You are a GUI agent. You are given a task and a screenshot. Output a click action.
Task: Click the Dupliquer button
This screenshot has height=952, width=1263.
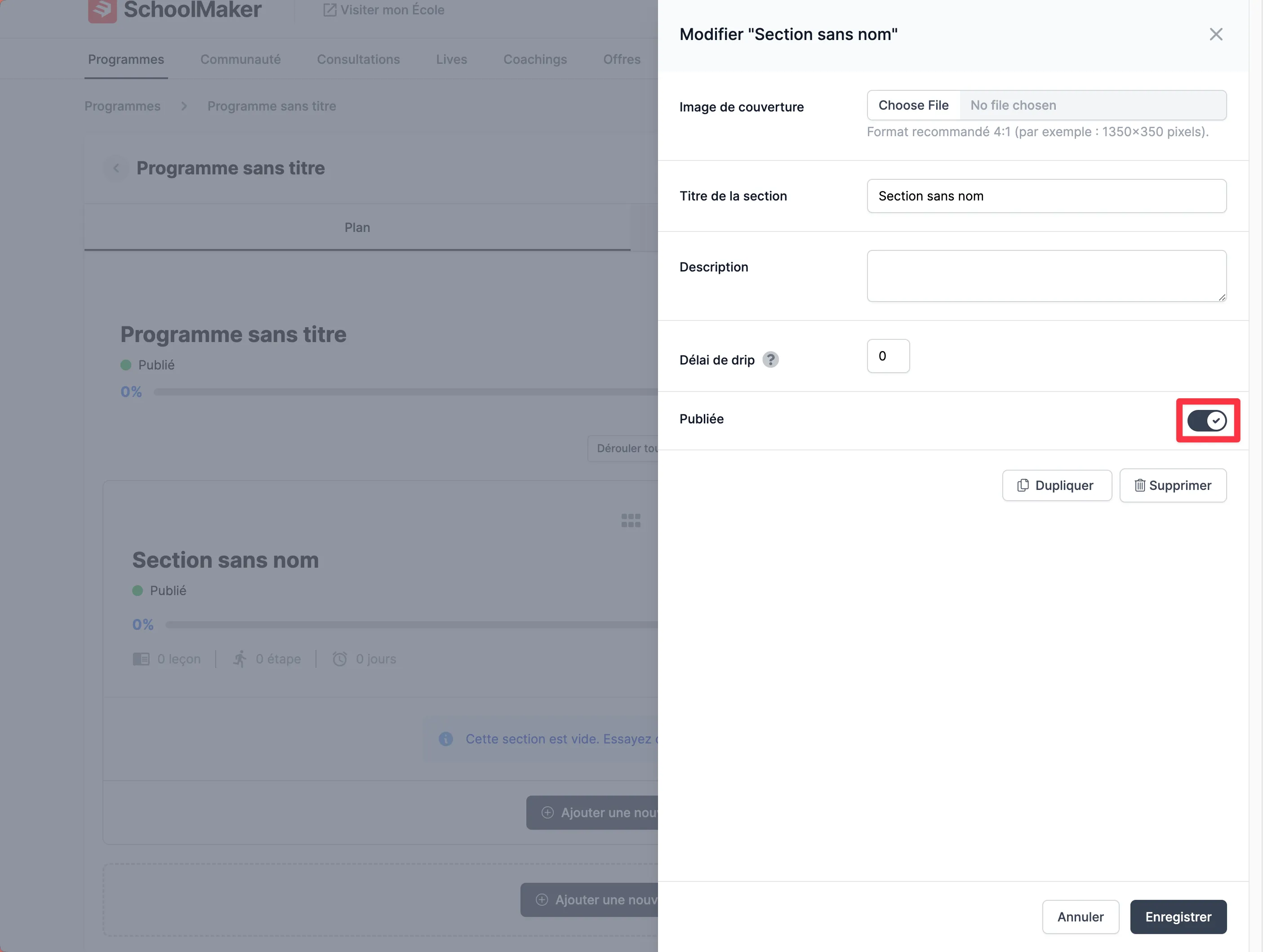(1056, 485)
